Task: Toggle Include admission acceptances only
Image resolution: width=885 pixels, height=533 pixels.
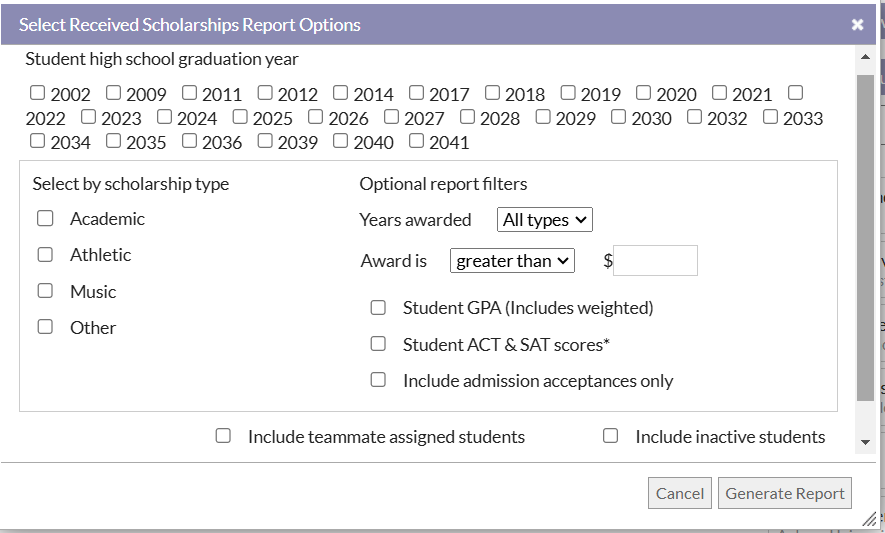Action: (378, 380)
